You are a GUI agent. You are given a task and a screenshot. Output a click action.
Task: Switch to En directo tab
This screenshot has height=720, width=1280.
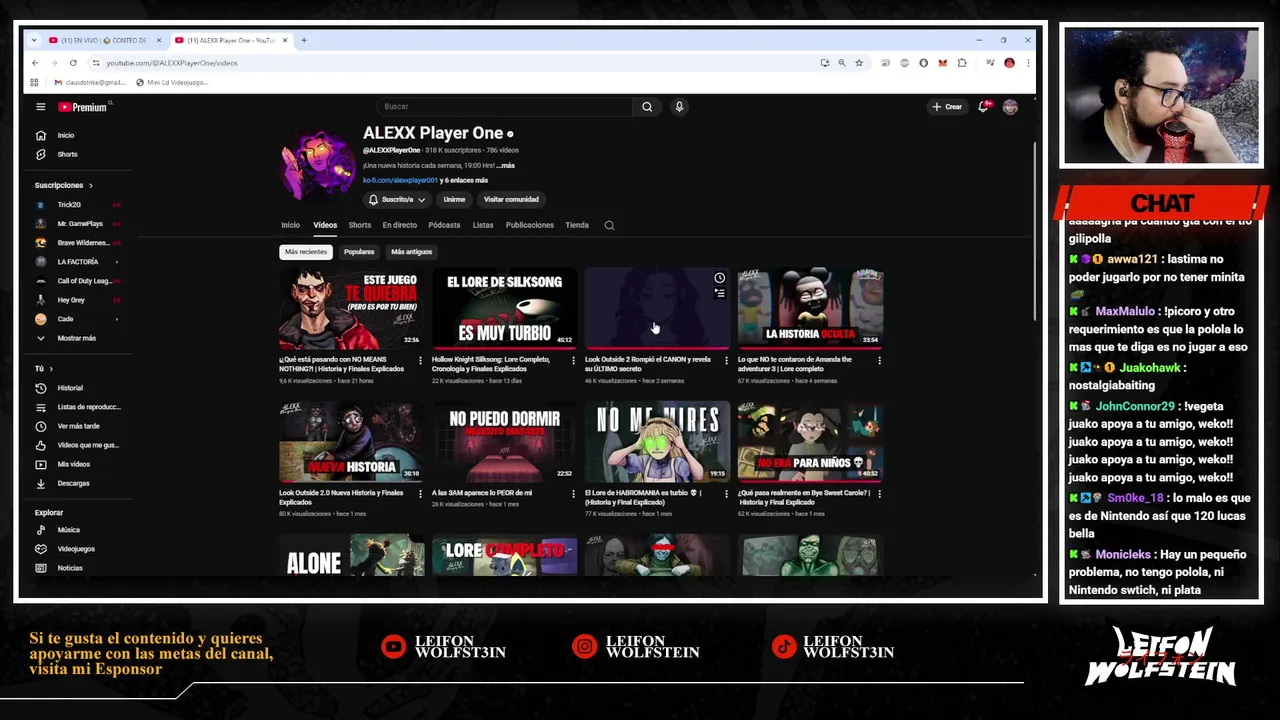pos(399,225)
